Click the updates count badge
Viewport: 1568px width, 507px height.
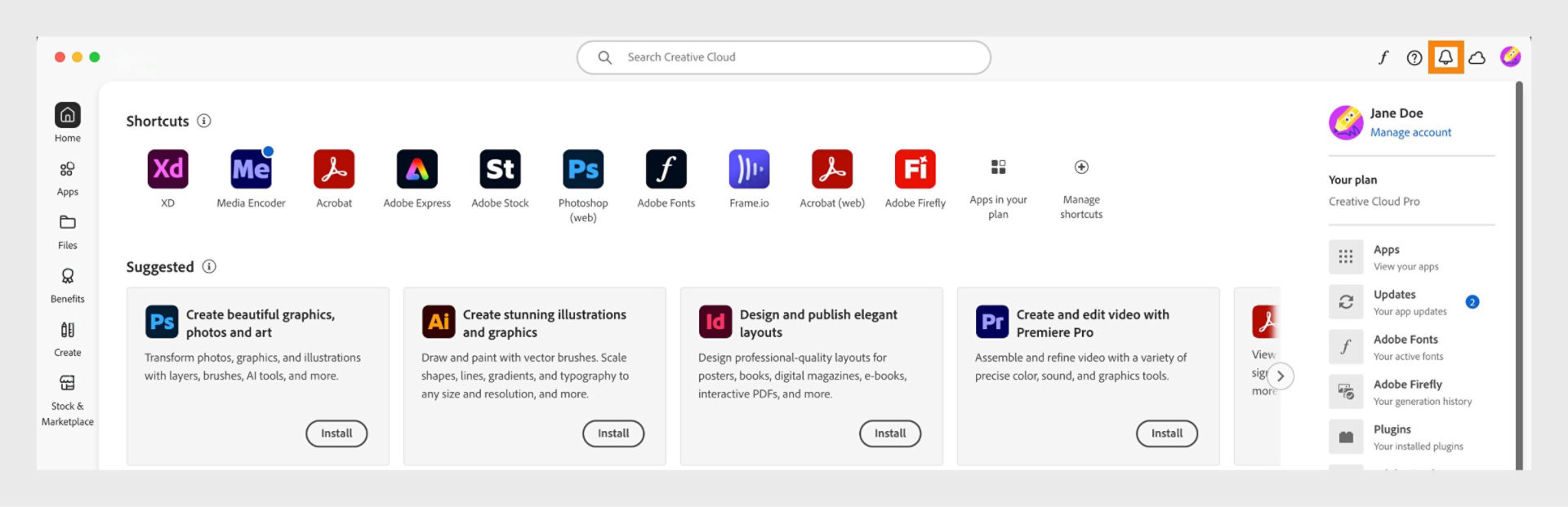click(x=1472, y=302)
